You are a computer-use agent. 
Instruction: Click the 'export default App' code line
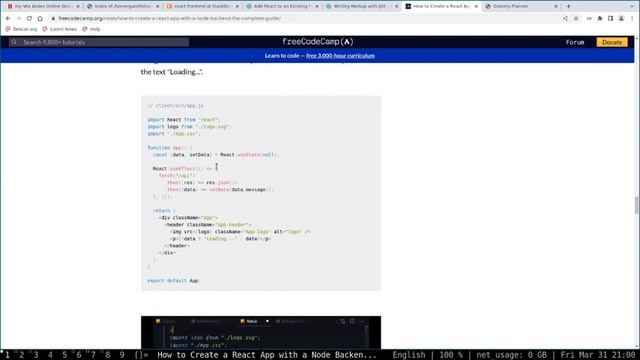[173, 280]
